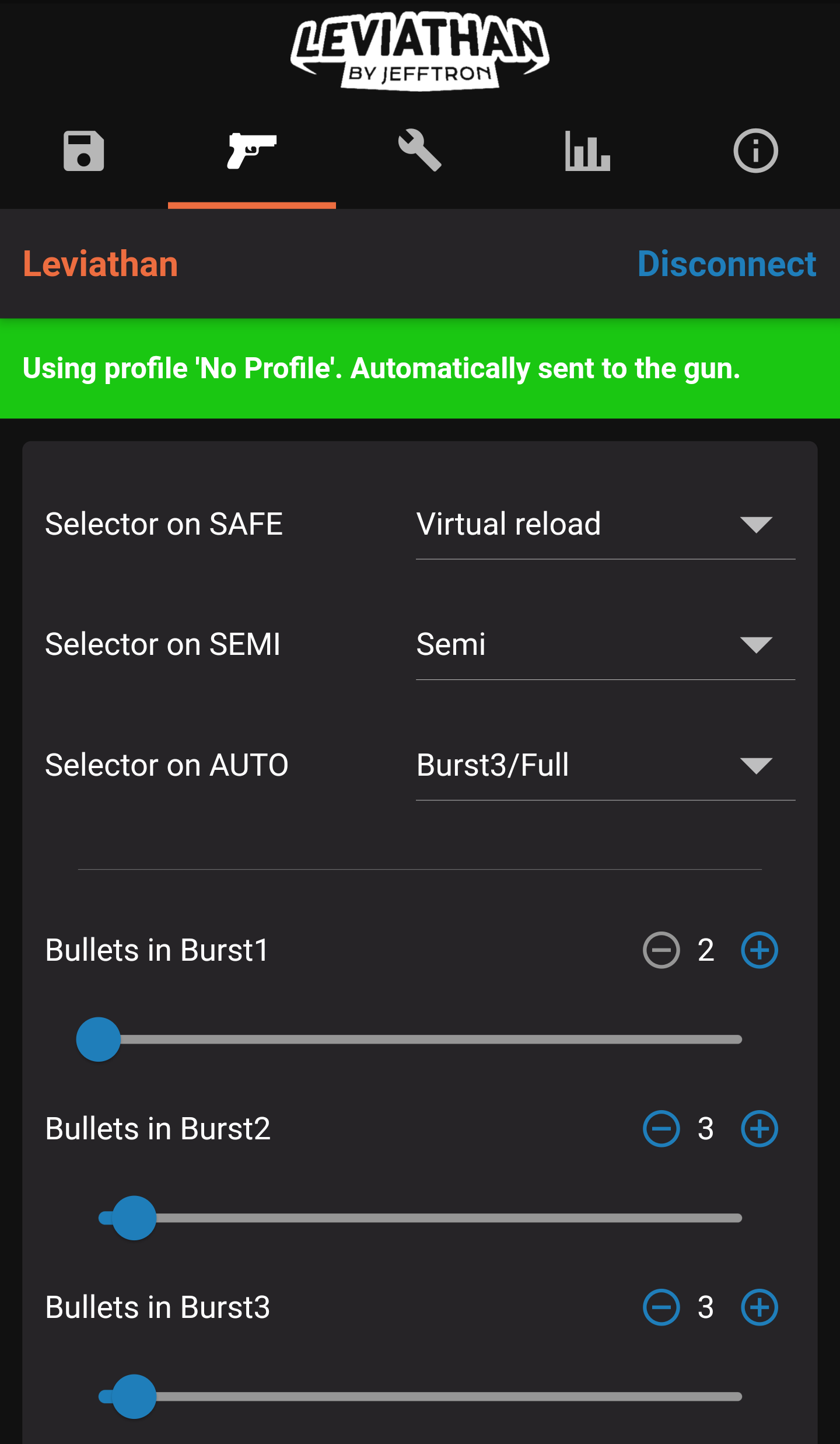840x1444 pixels.
Task: Click the Burst1 slider handle
Action: tap(99, 1040)
